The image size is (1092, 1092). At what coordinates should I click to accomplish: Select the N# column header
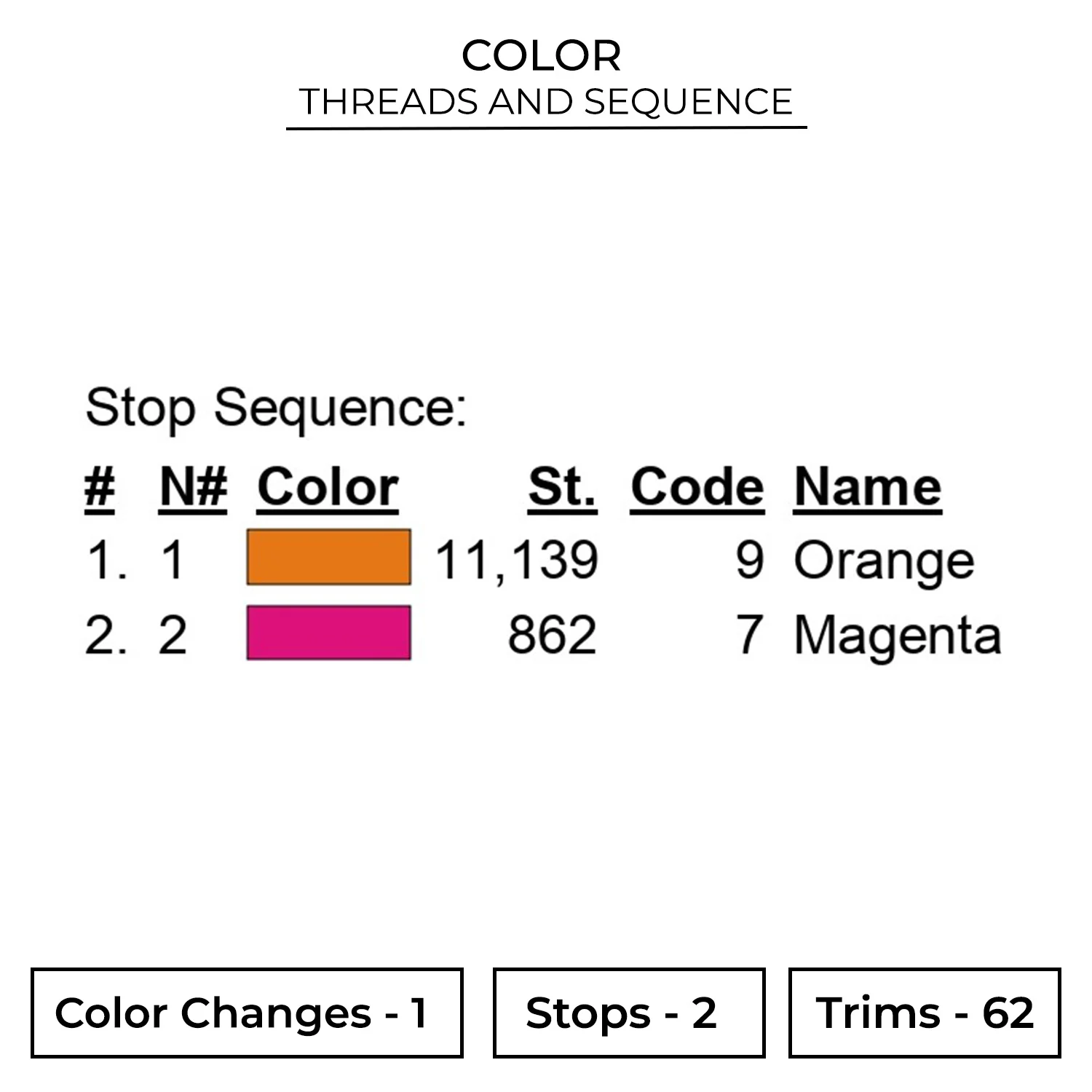point(193,487)
